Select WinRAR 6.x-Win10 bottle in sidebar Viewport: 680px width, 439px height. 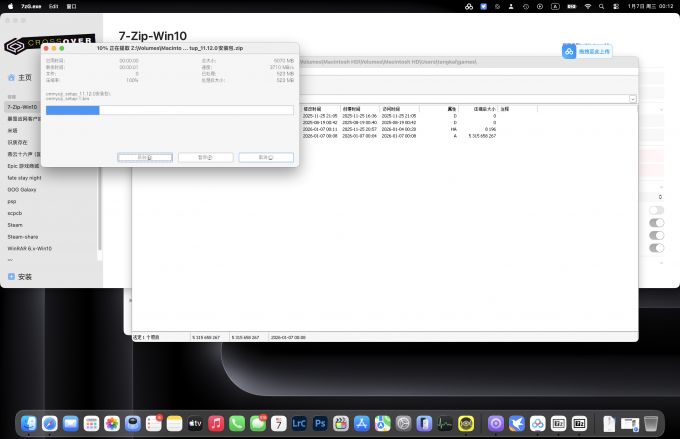pos(29,248)
